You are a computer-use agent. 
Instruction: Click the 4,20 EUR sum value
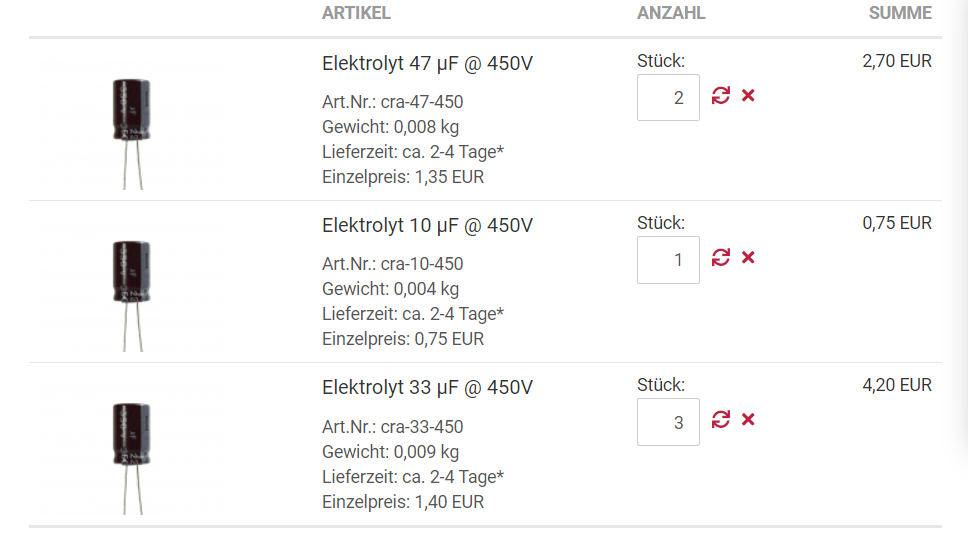click(x=897, y=385)
